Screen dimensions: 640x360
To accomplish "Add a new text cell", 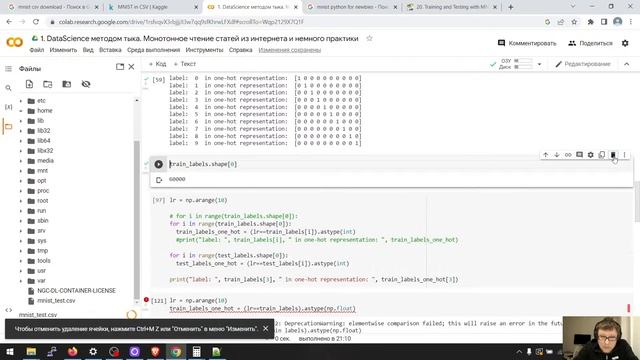I will click(185, 64).
